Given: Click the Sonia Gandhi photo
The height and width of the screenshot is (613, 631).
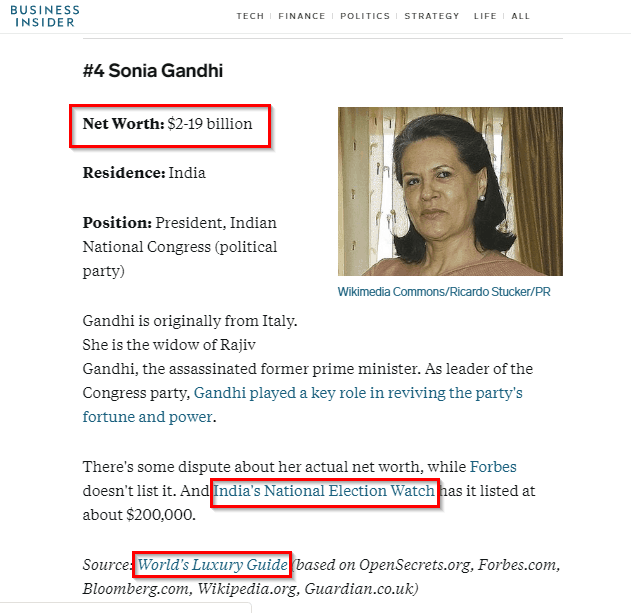Looking at the screenshot, I should click(x=450, y=191).
